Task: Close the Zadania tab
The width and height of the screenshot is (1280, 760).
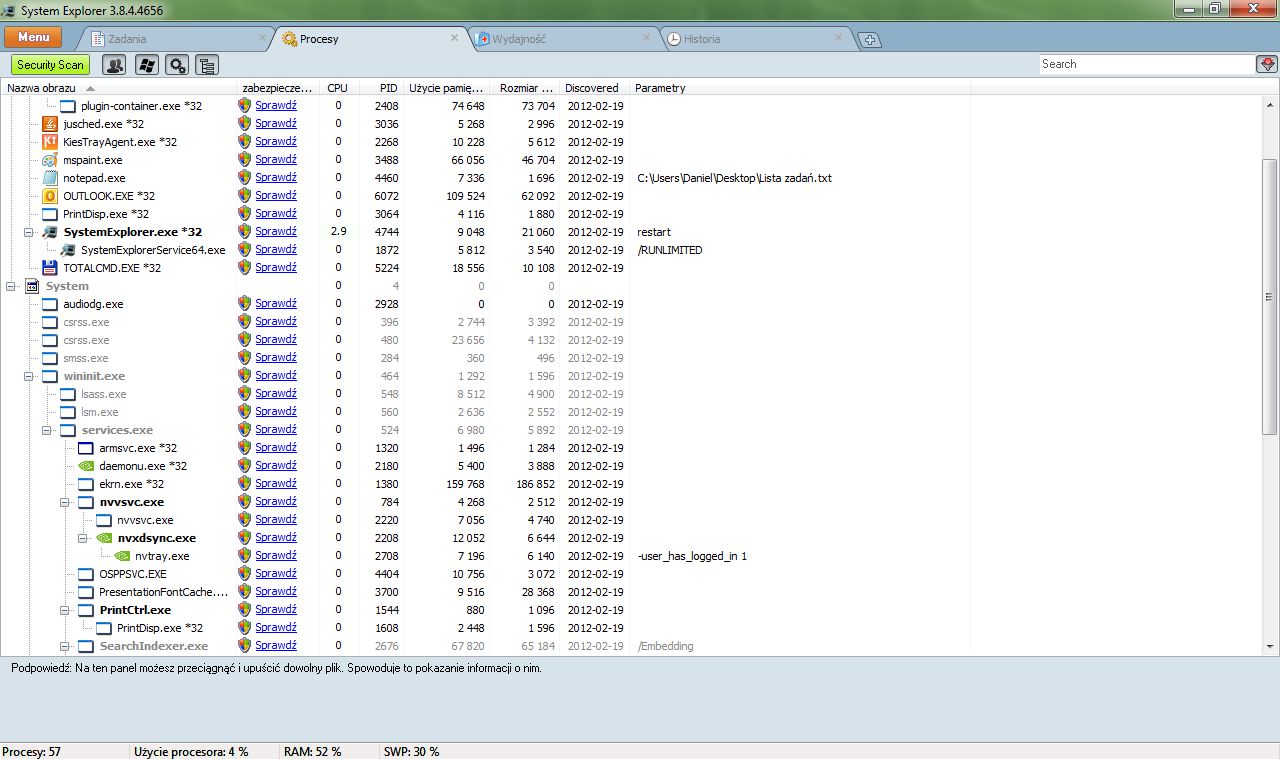Action: pyautogui.click(x=263, y=38)
